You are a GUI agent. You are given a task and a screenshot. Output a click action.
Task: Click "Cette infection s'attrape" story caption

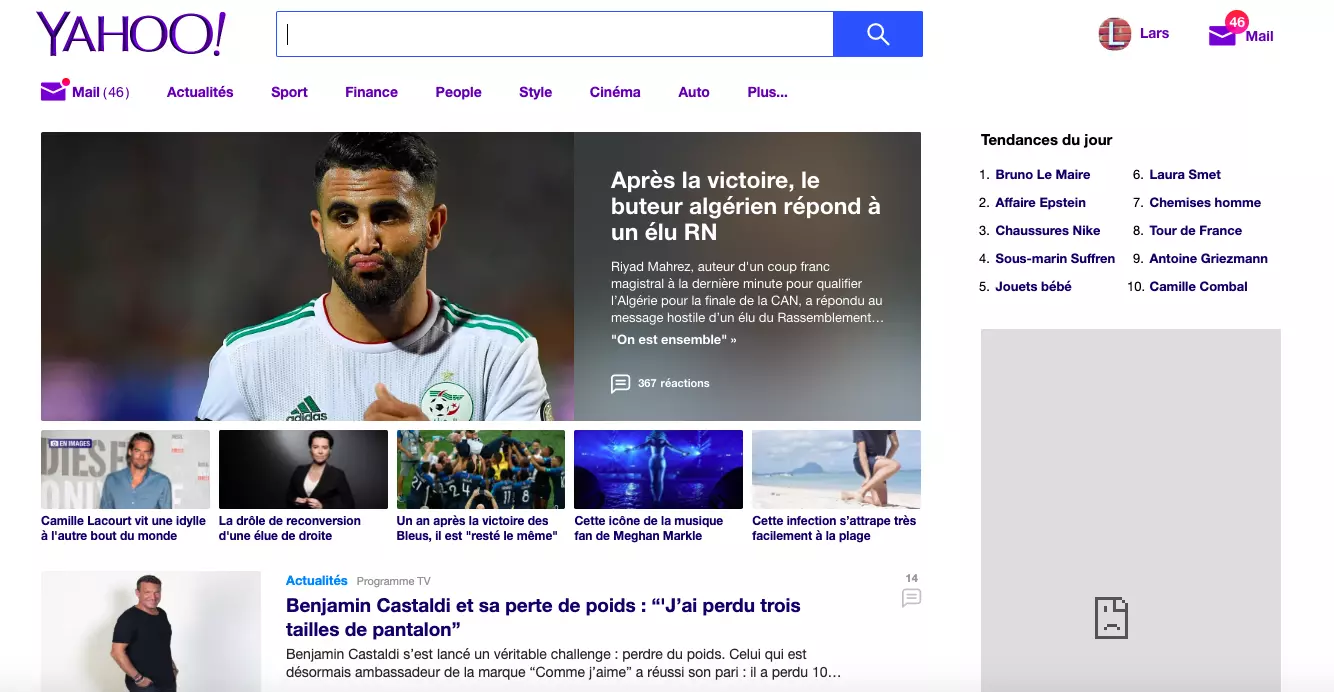[x=834, y=528]
